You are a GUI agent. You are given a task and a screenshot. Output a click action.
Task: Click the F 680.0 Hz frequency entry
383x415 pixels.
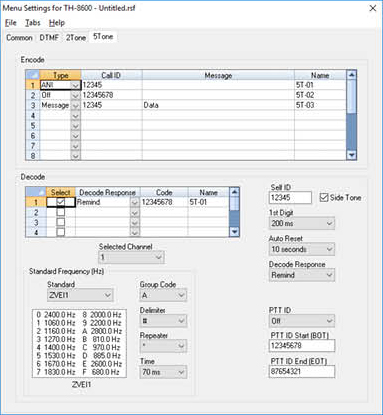click(101, 372)
